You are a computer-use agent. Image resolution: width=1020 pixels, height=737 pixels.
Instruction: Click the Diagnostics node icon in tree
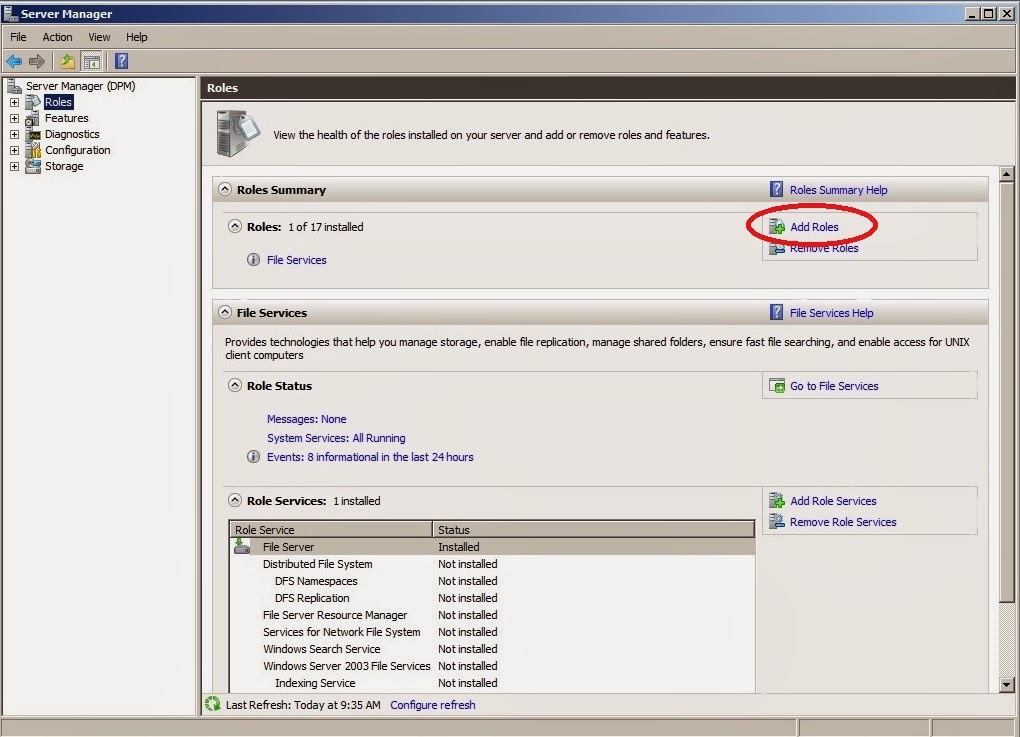(x=33, y=134)
